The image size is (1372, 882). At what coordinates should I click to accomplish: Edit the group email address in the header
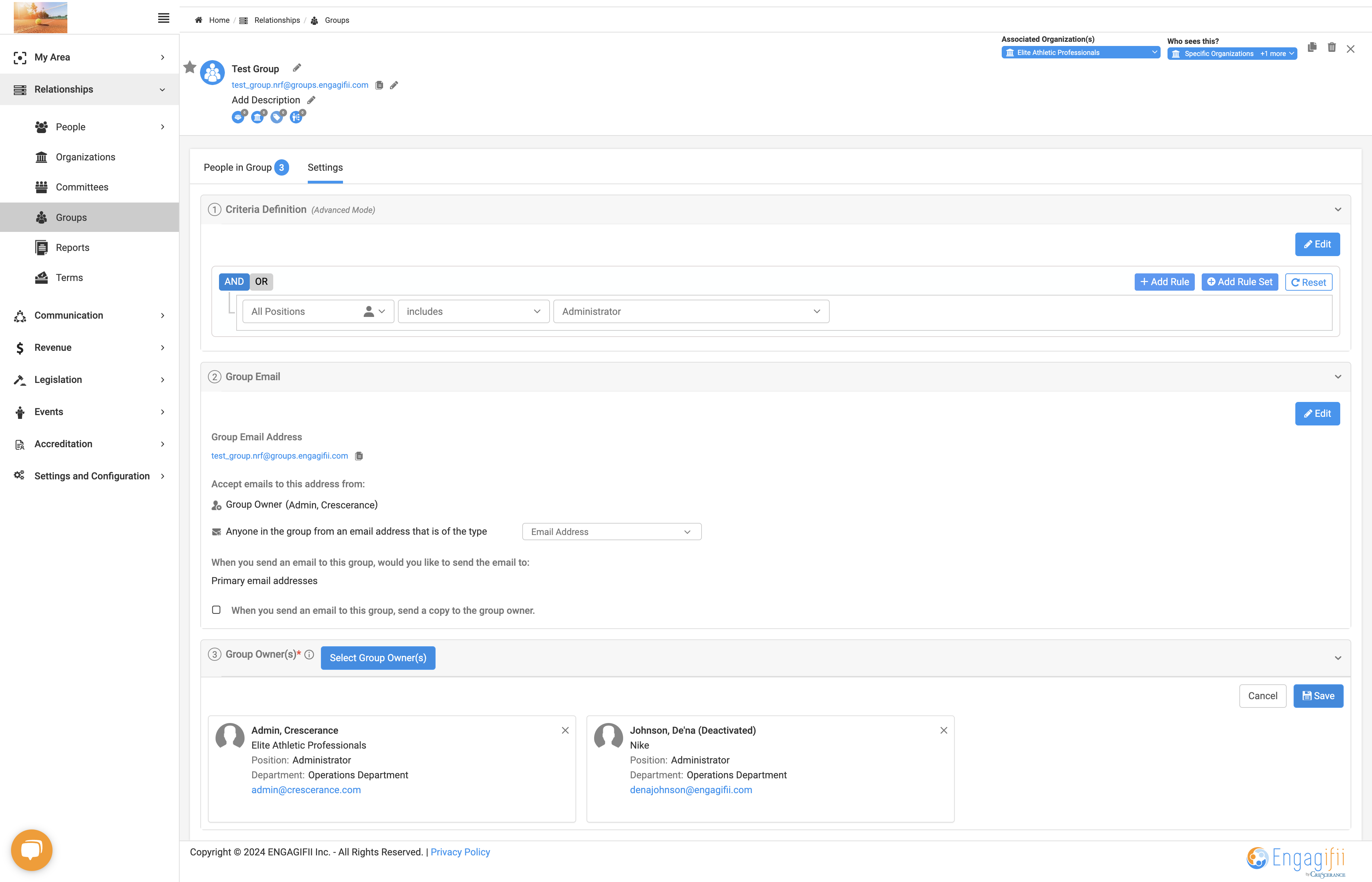[x=394, y=85]
